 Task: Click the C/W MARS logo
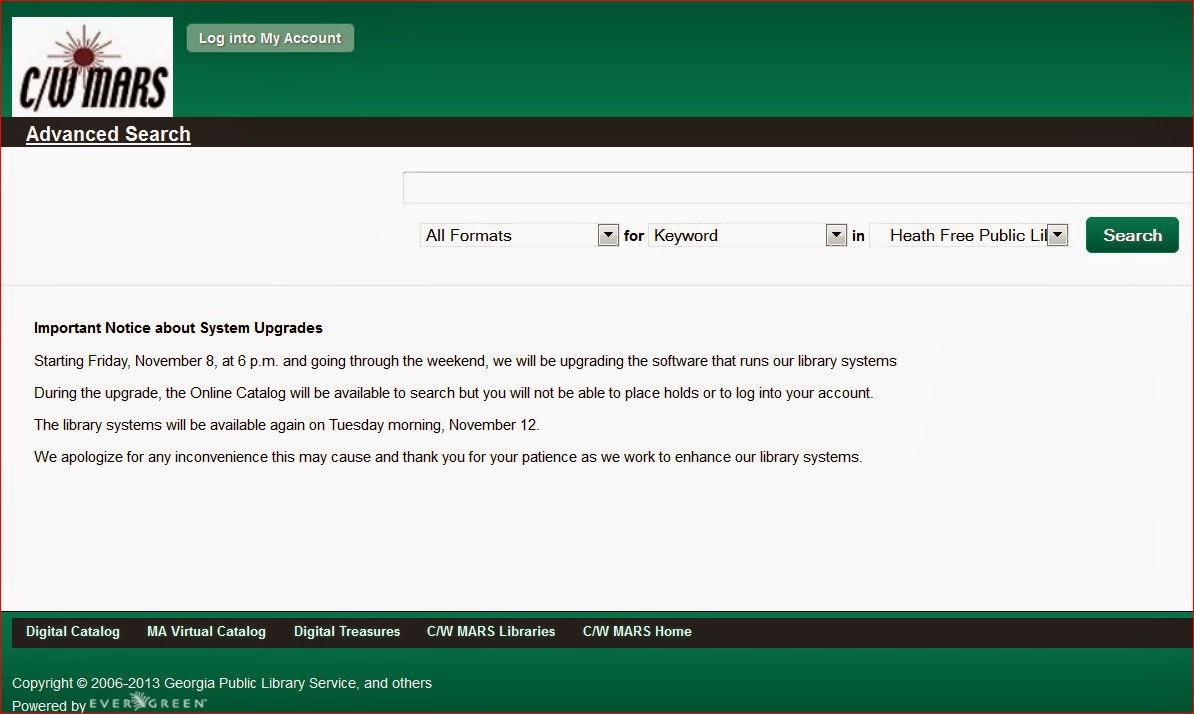point(92,67)
